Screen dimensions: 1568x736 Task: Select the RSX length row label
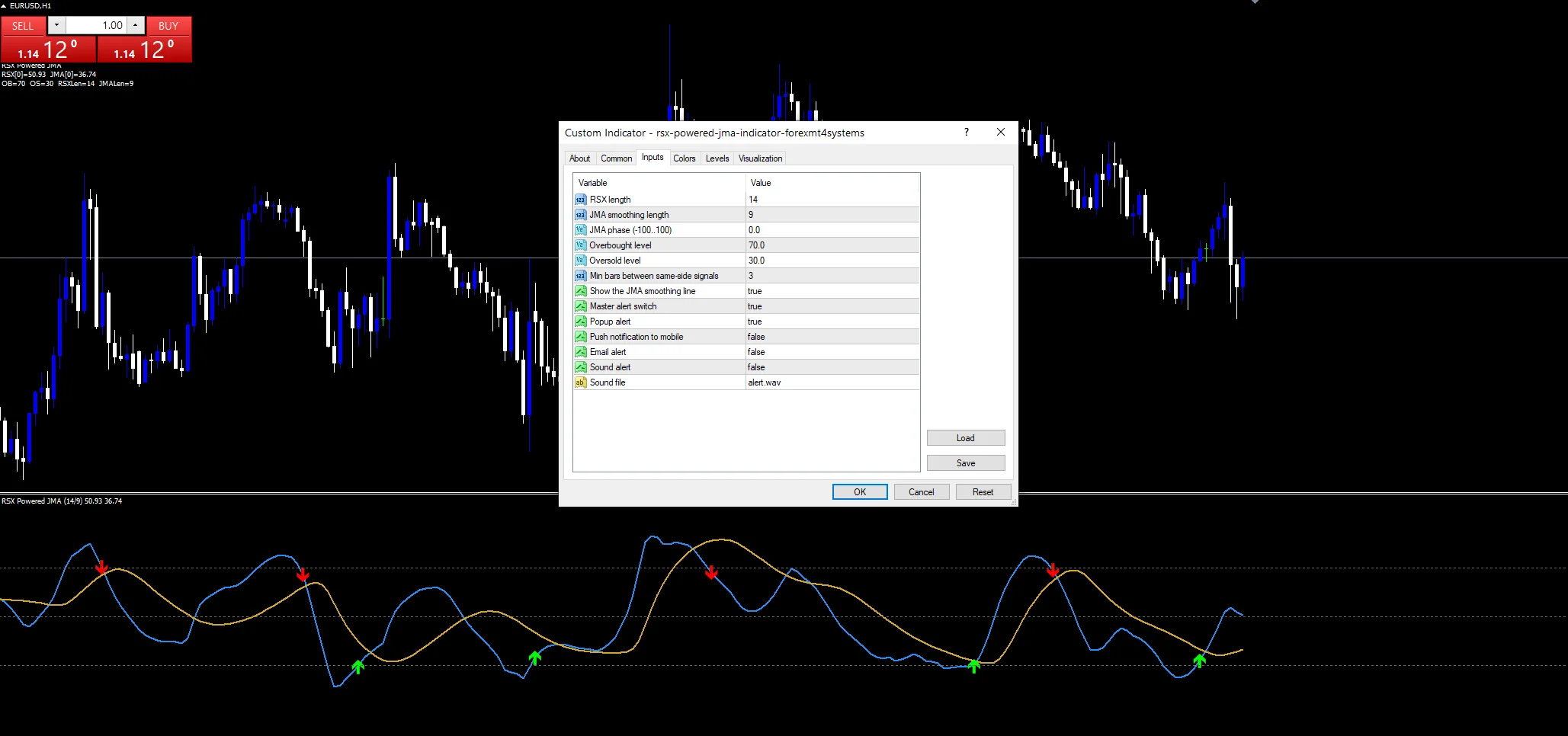pos(610,200)
